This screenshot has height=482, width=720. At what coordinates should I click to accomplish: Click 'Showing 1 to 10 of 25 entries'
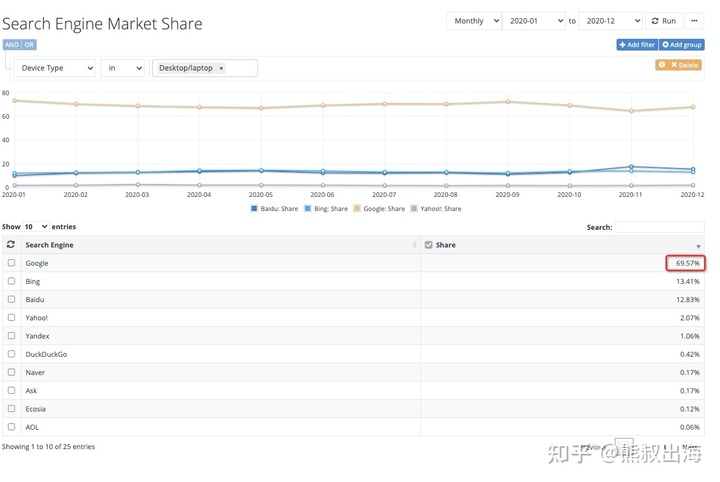pyautogui.click(x=48, y=447)
